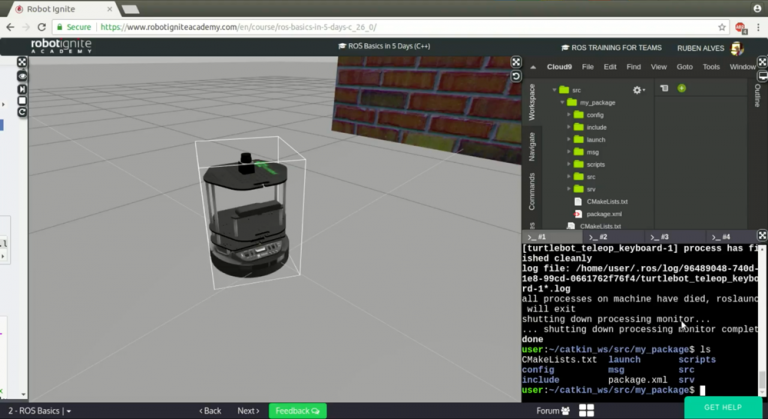Open the 2 - ROS Basics unit dropdown
768x419 pixels.
(x=39, y=411)
